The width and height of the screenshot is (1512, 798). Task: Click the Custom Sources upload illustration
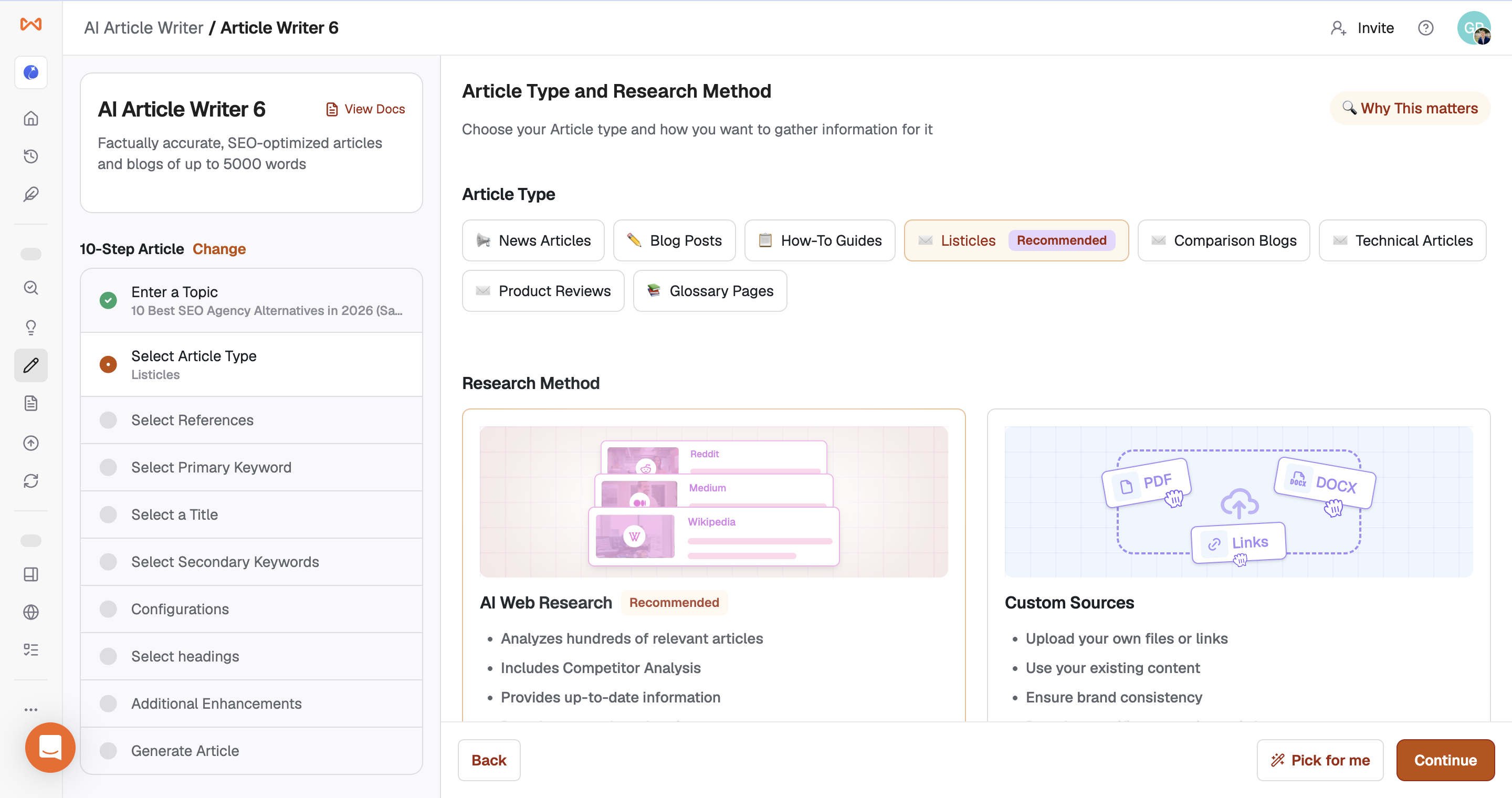click(x=1238, y=502)
